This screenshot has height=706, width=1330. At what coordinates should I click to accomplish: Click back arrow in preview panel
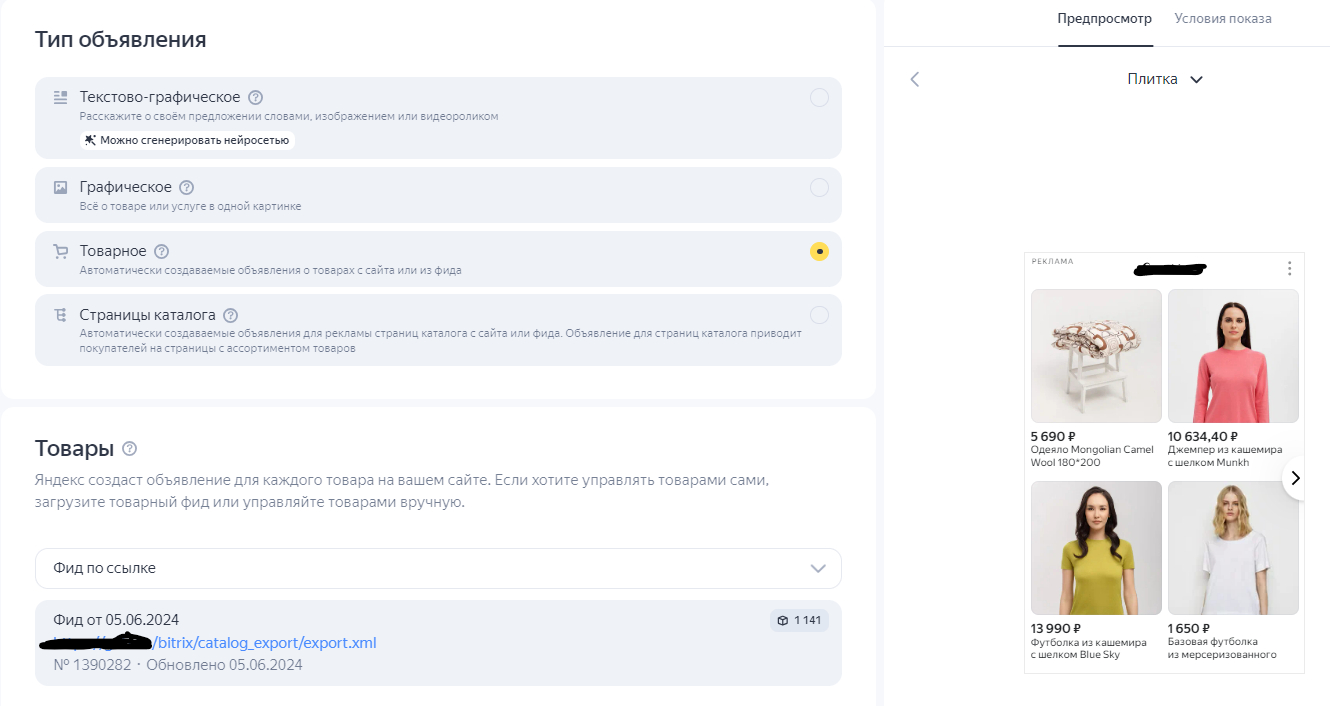coord(914,79)
